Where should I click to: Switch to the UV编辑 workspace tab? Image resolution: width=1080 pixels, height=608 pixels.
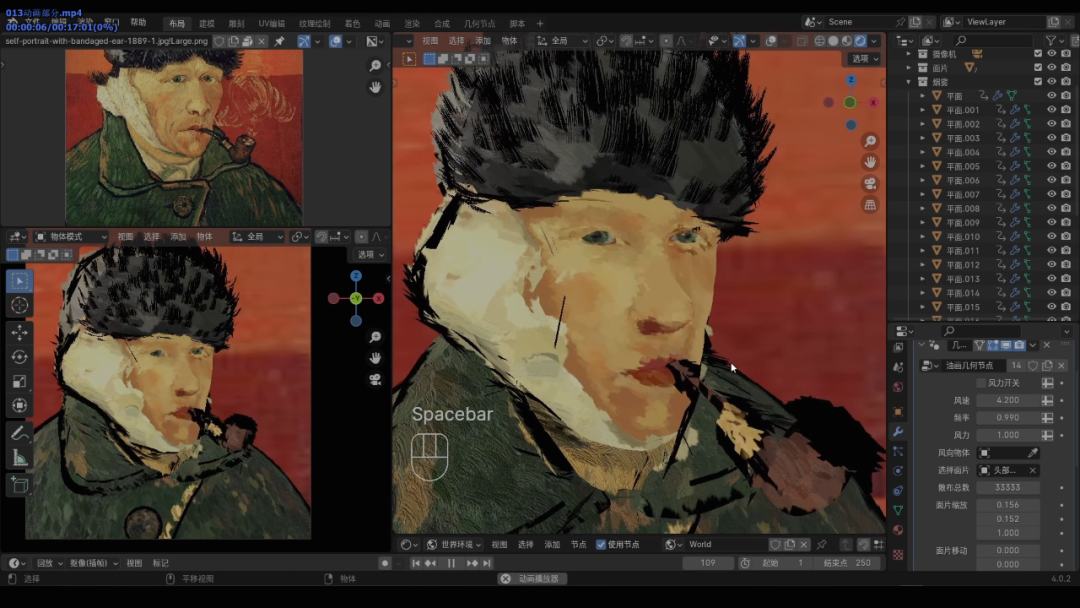[271, 23]
